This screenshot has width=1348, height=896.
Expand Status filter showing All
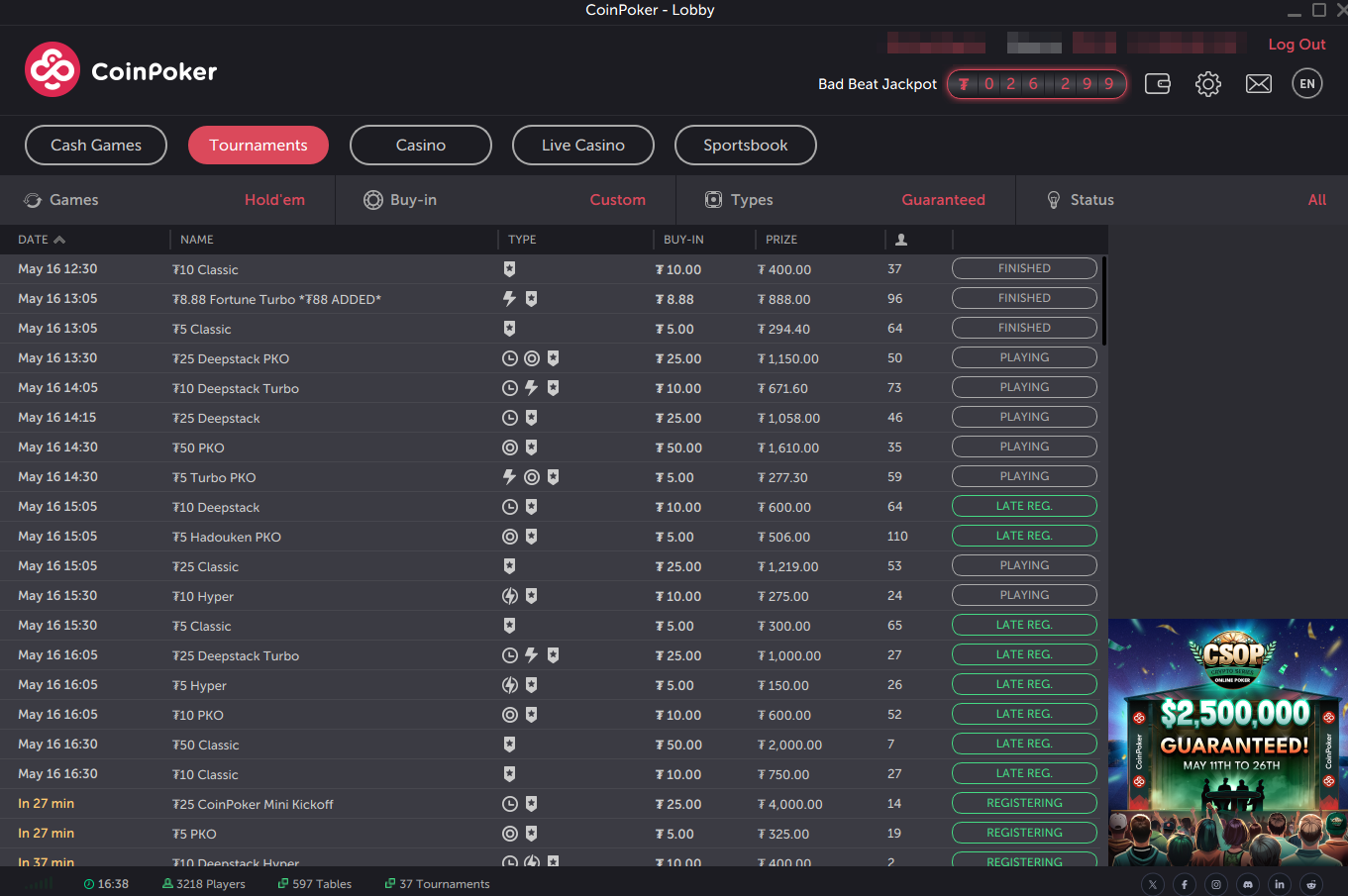point(1182,200)
